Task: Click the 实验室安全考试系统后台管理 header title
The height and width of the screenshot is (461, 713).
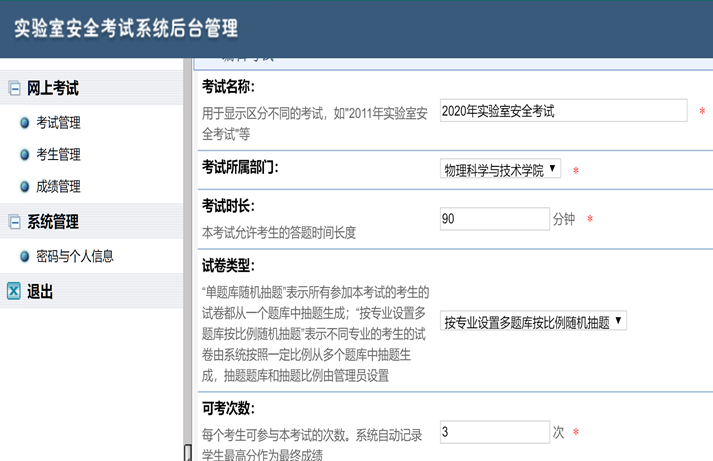Action: [126, 28]
